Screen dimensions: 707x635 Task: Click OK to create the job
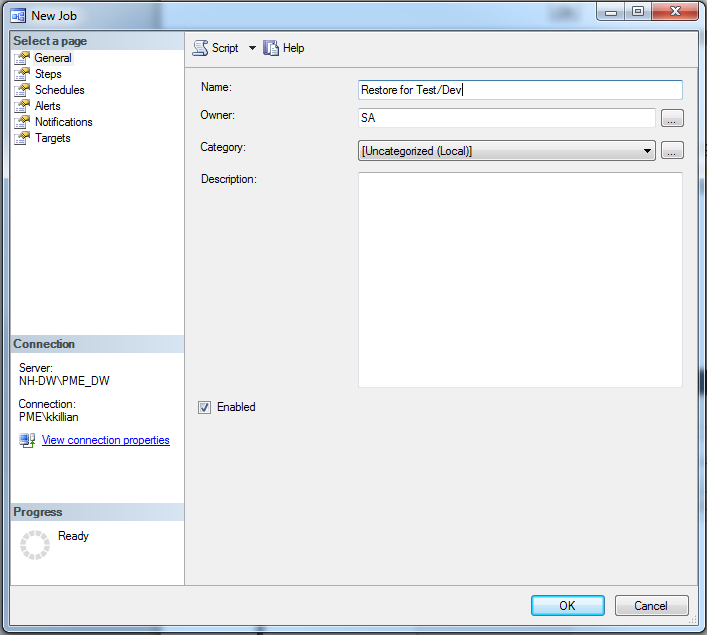point(568,605)
